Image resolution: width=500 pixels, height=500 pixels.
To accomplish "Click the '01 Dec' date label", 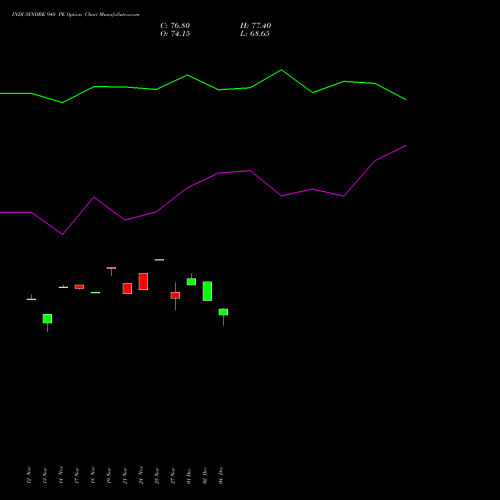I will 189,475.
